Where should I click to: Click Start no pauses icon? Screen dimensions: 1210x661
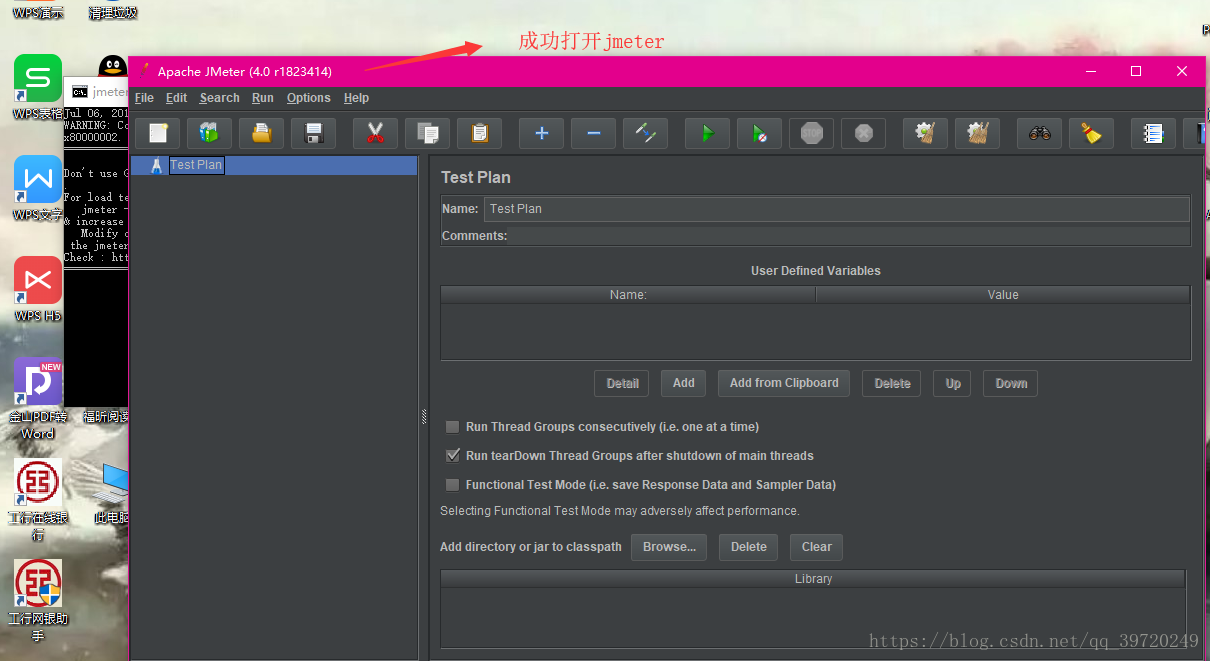tap(759, 133)
